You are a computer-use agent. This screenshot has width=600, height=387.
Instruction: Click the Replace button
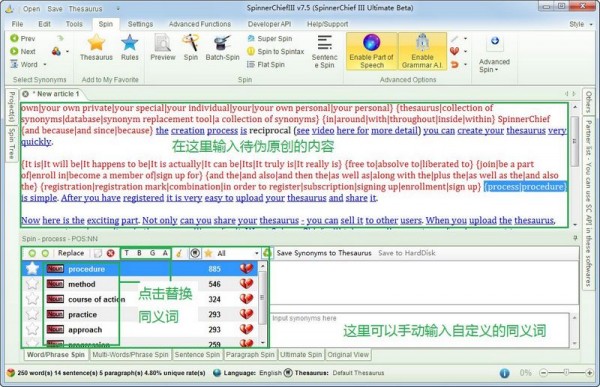click(71, 253)
